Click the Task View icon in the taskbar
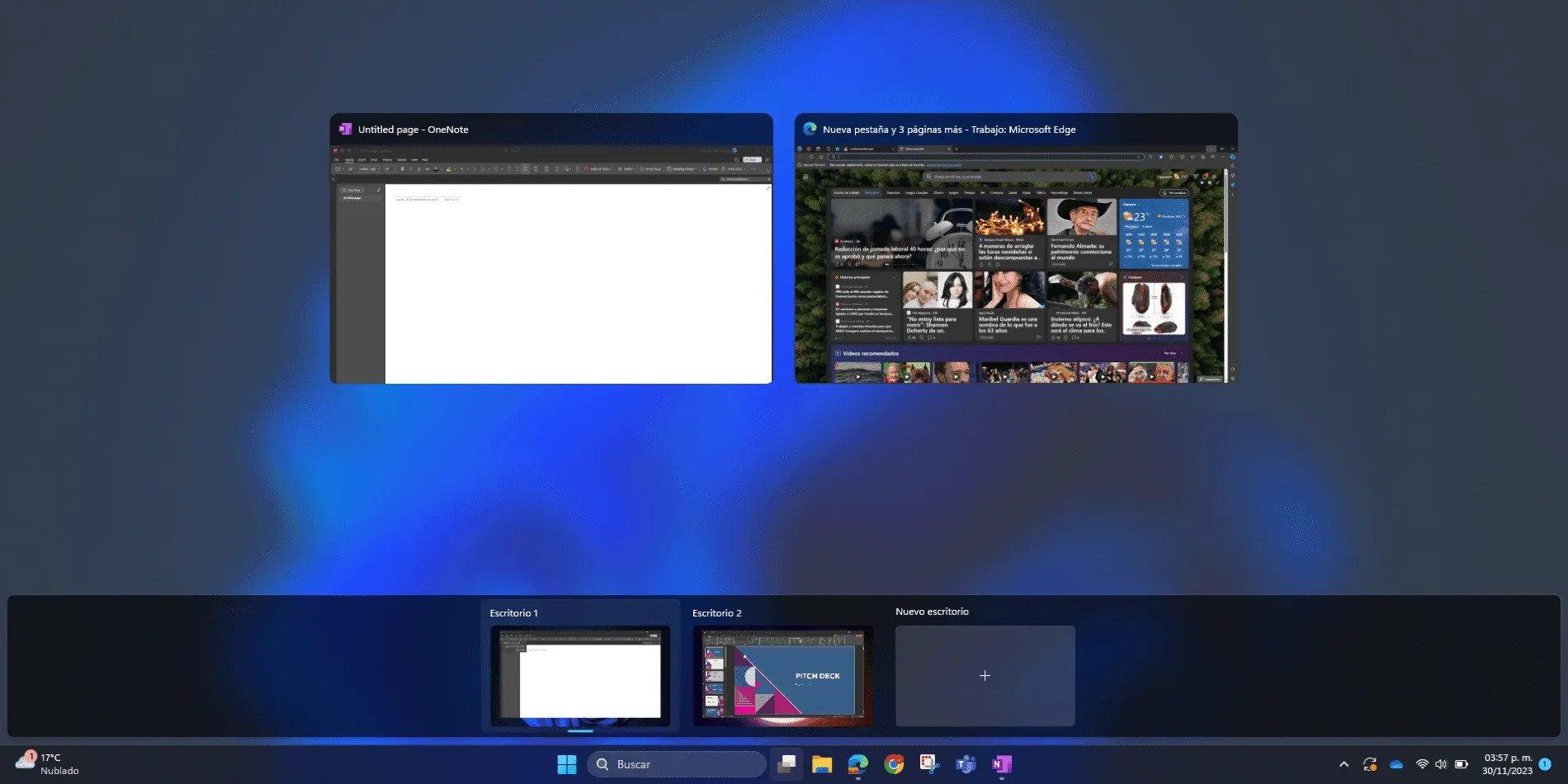 [x=786, y=764]
